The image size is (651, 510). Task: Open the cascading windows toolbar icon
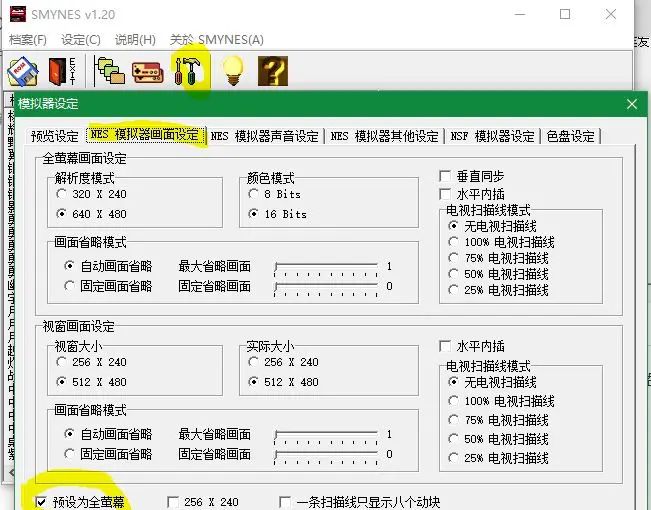click(110, 71)
